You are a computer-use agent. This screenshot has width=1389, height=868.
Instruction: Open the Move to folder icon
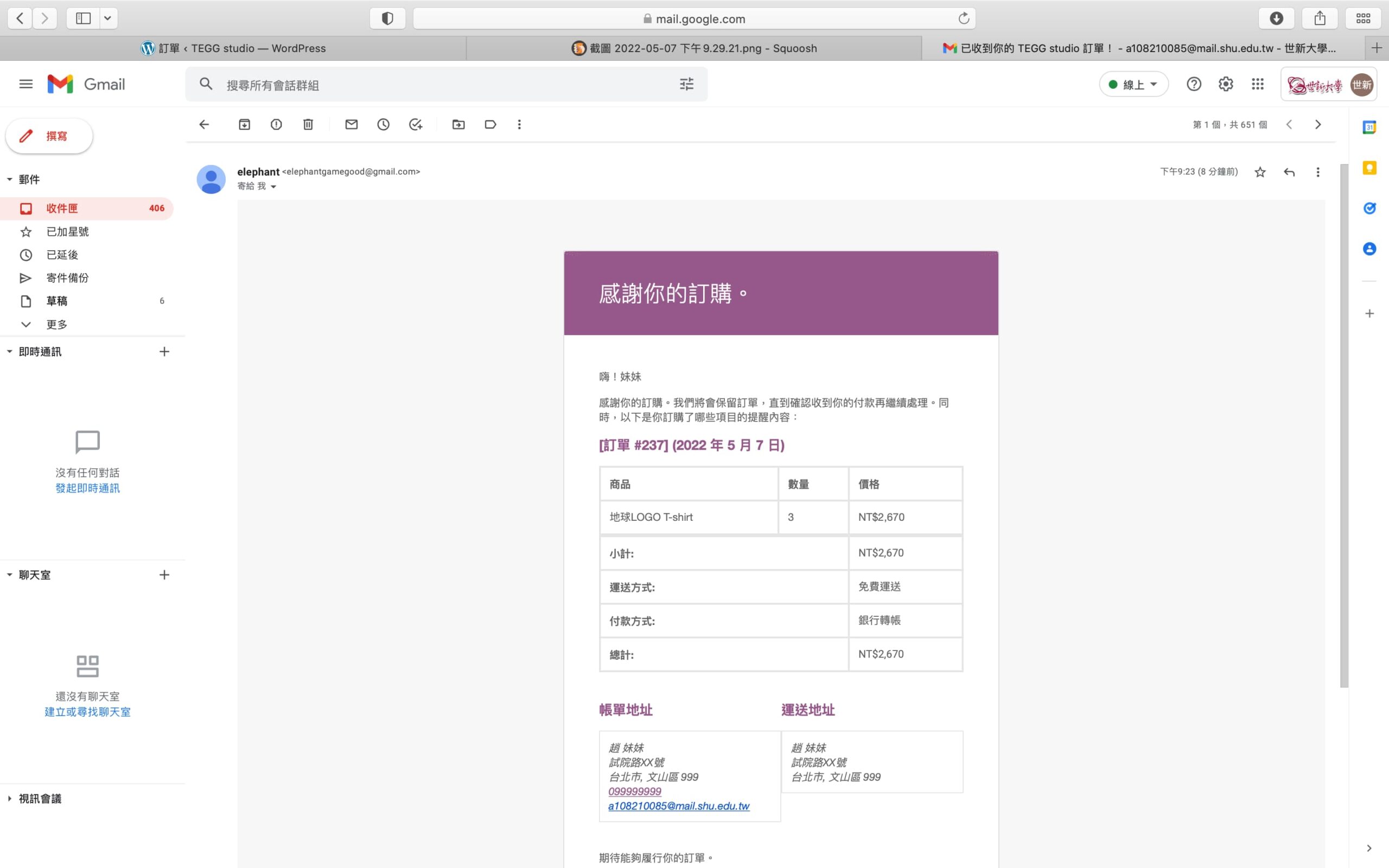coord(458,125)
